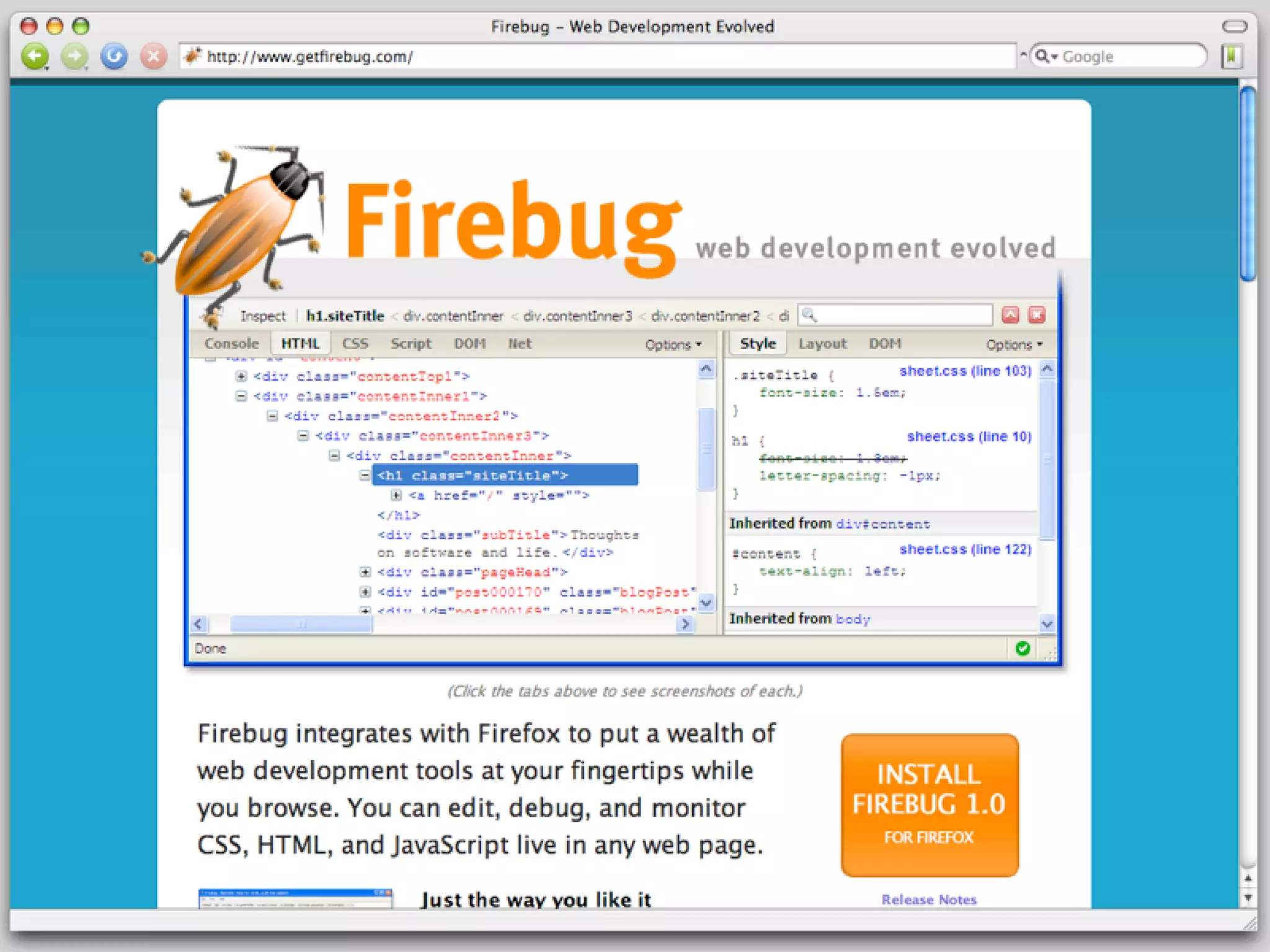Collapse the div contentInner1 node
Image resolution: width=1270 pixels, height=952 pixels.
point(241,396)
